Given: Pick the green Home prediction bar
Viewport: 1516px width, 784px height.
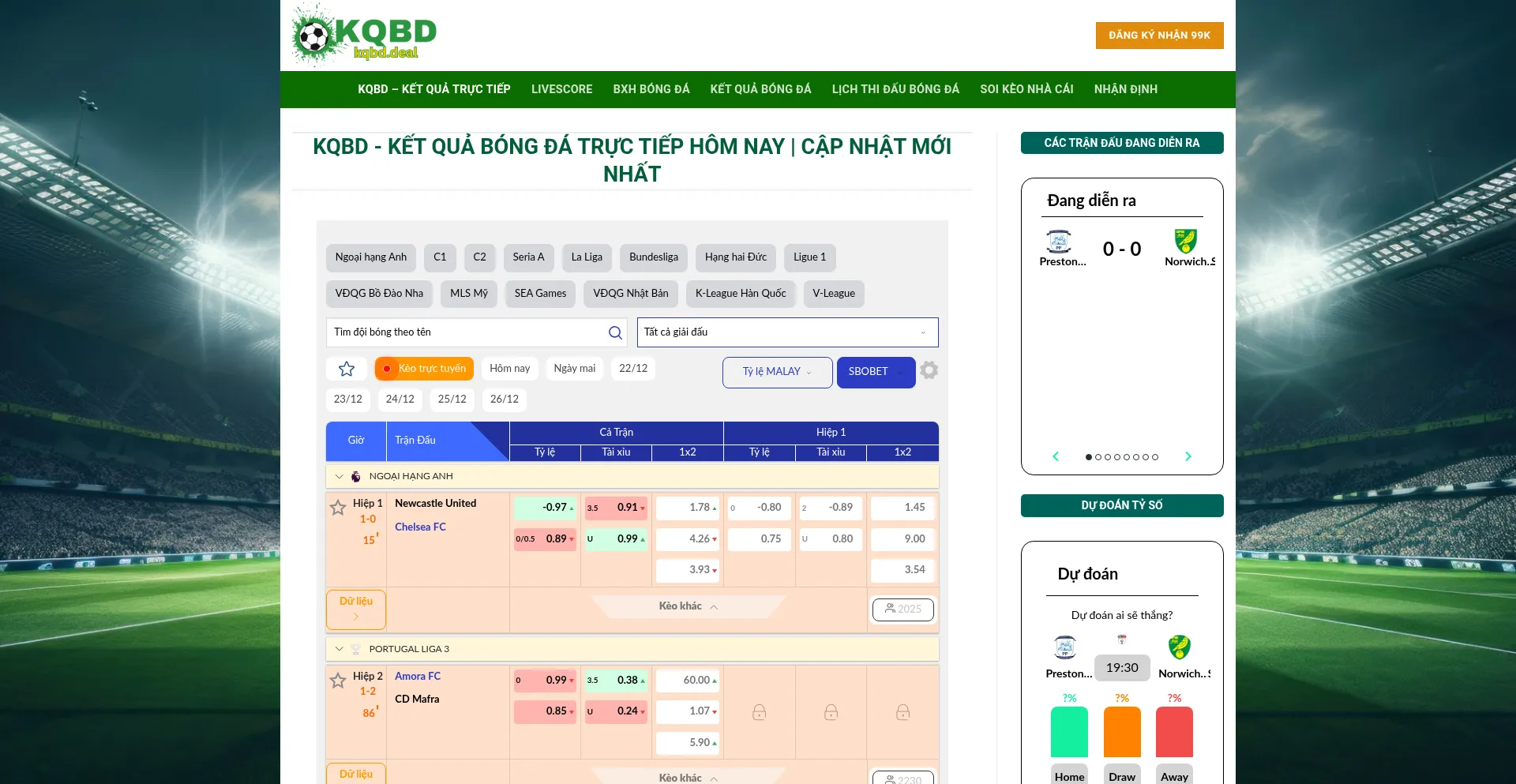Looking at the screenshot, I should click(x=1069, y=731).
